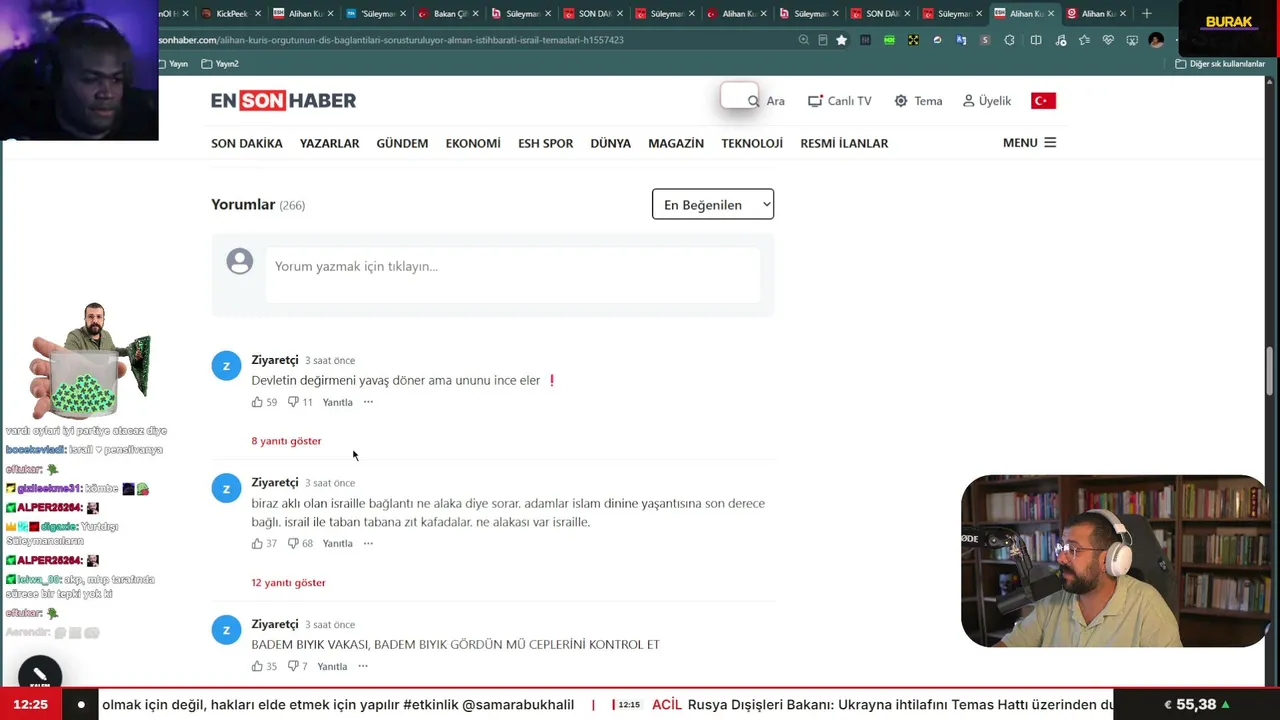Image resolution: width=1280 pixels, height=720 pixels.
Task: Reply to the 'Devletin değirmeni' comment
Action: 337,402
